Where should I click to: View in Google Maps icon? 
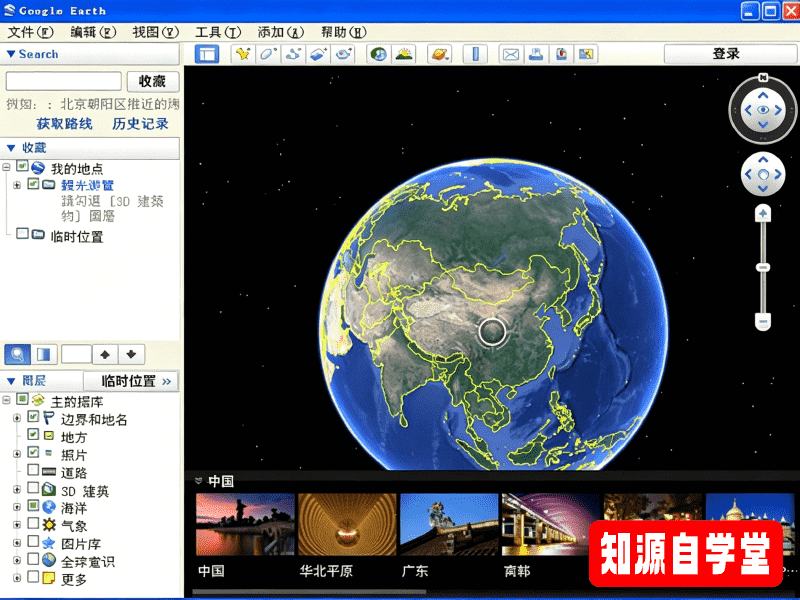pyautogui.click(x=586, y=54)
